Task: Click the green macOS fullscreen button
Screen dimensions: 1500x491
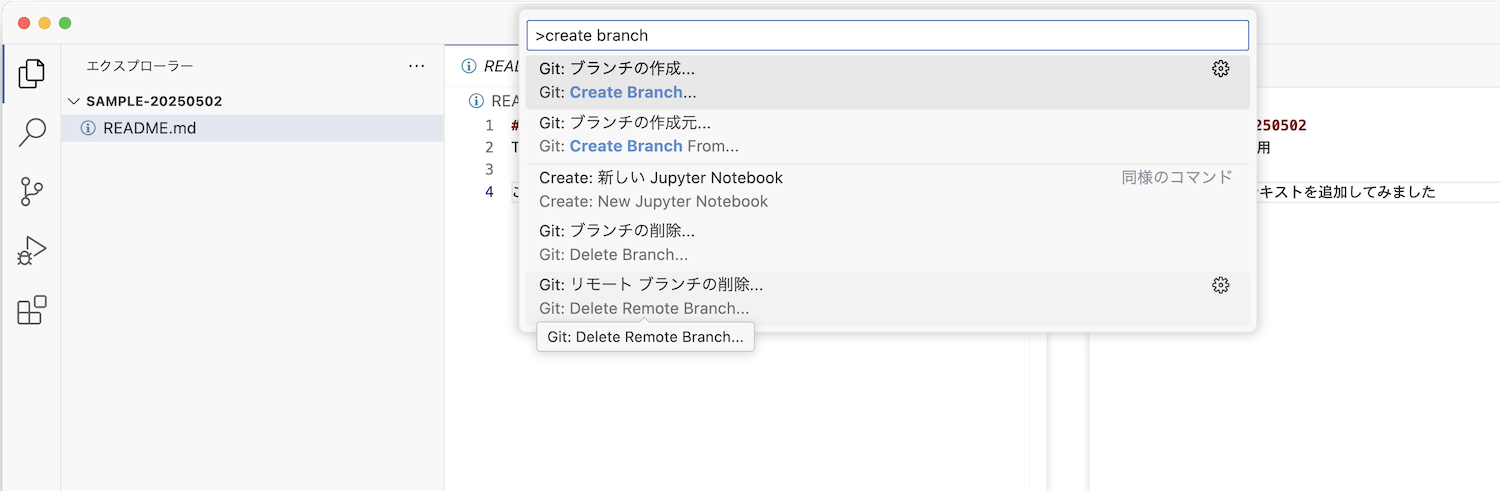Action: tap(65, 23)
